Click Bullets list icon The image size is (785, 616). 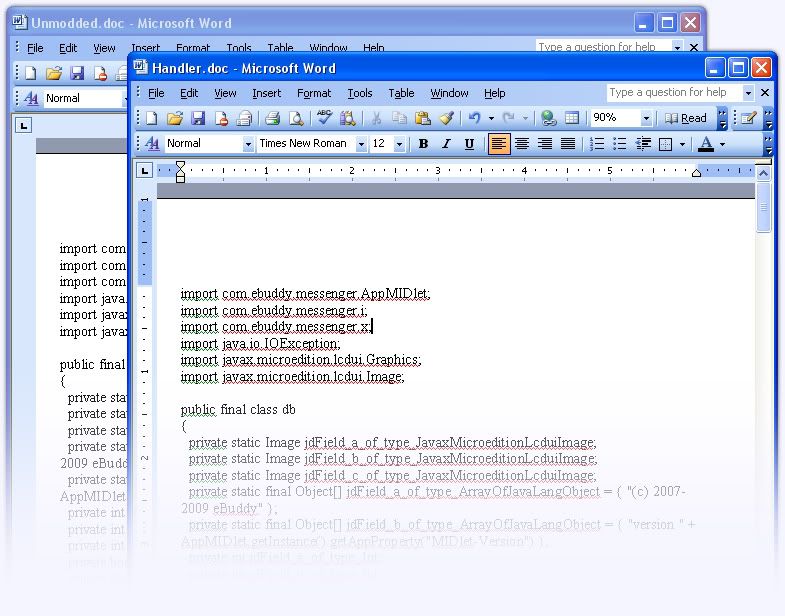[620, 144]
